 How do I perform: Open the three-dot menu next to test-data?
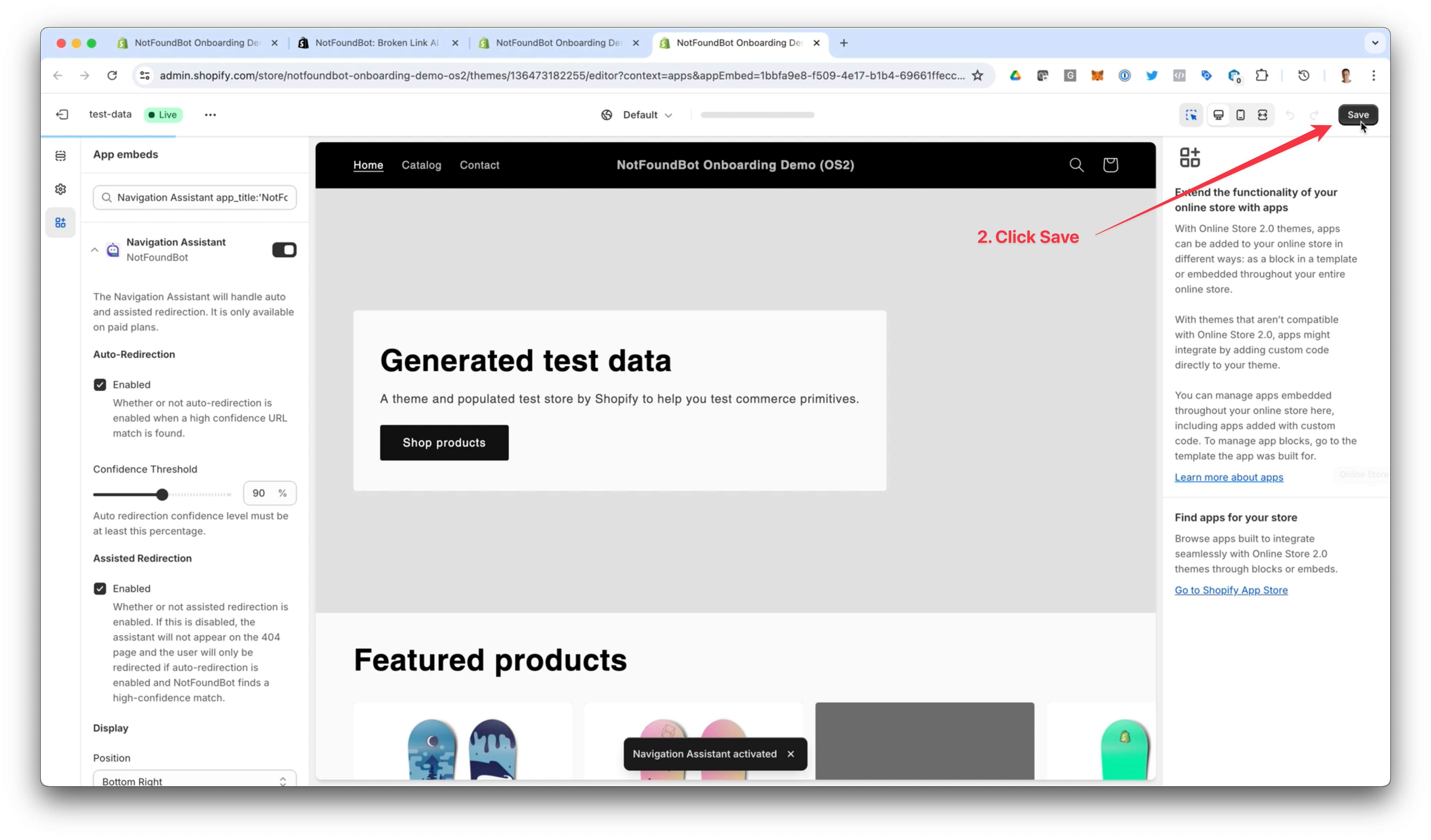click(210, 115)
